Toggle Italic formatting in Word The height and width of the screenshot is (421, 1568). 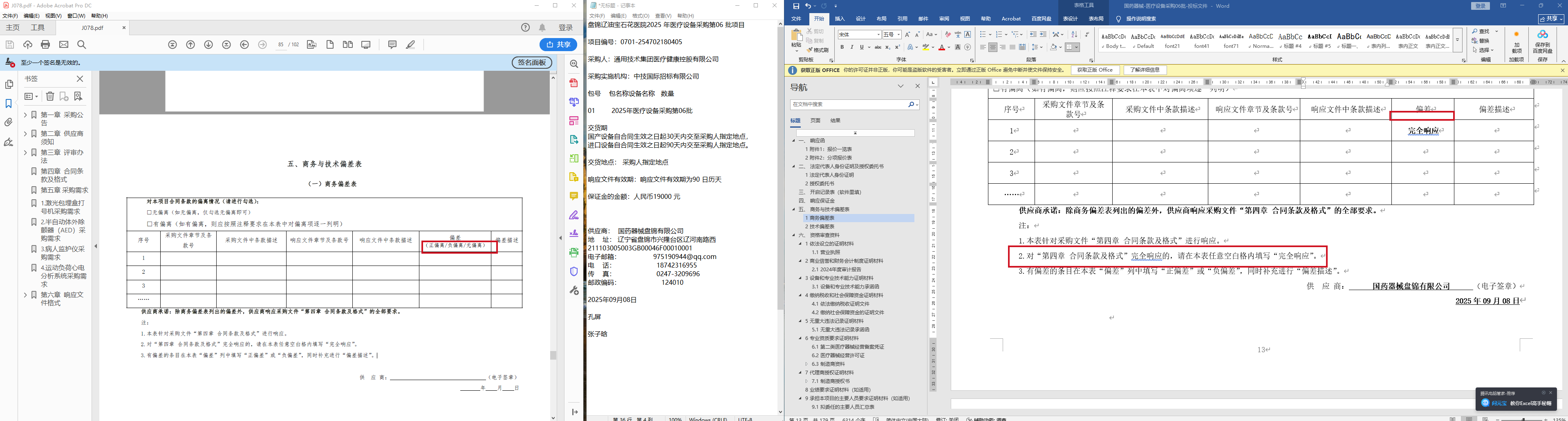pos(851,47)
